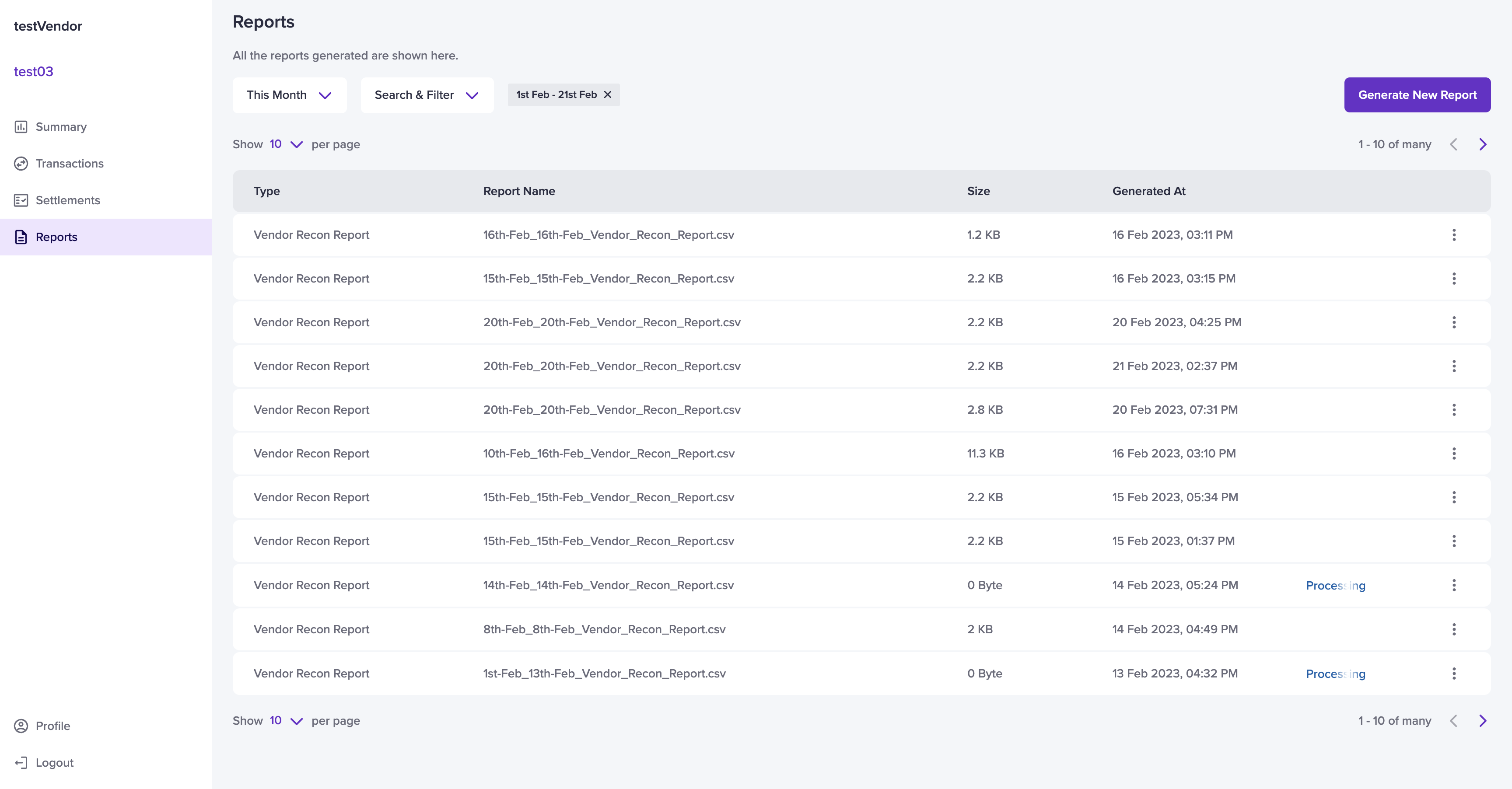1512x789 pixels.
Task: Click the 1st-Feb_13th-Feb report row name
Action: 604,674
